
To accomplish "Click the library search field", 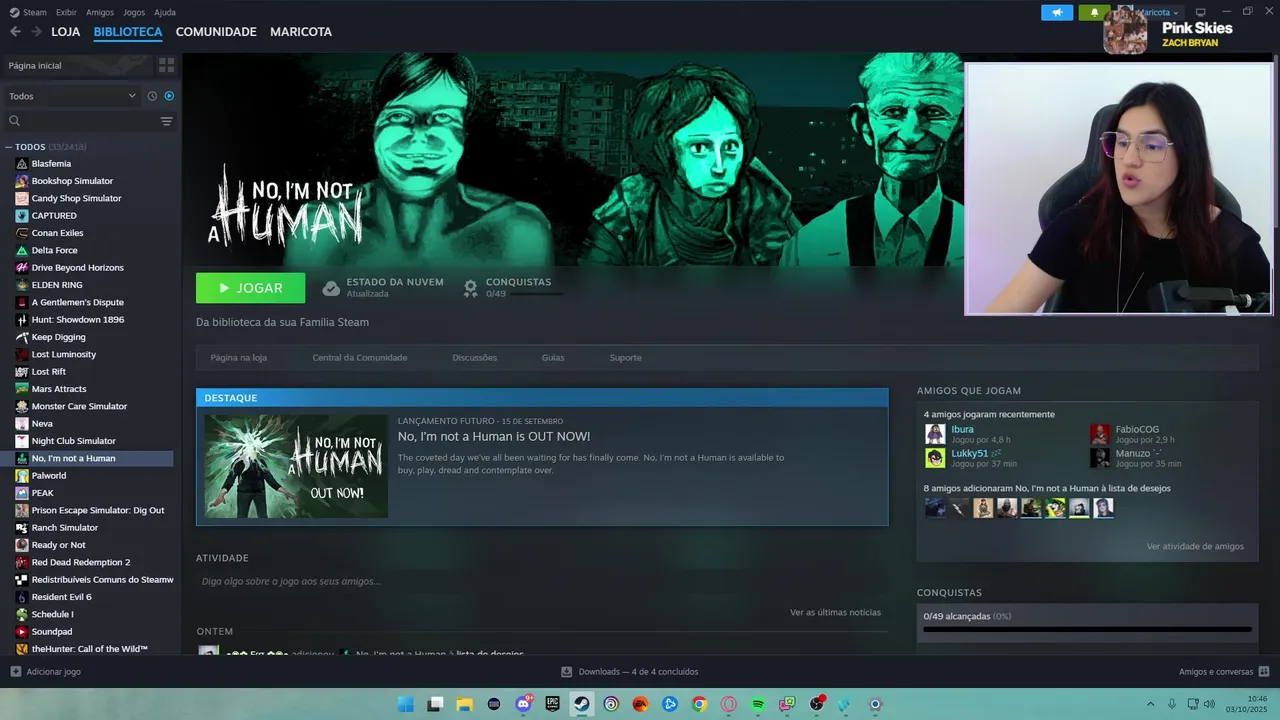I will (88, 121).
